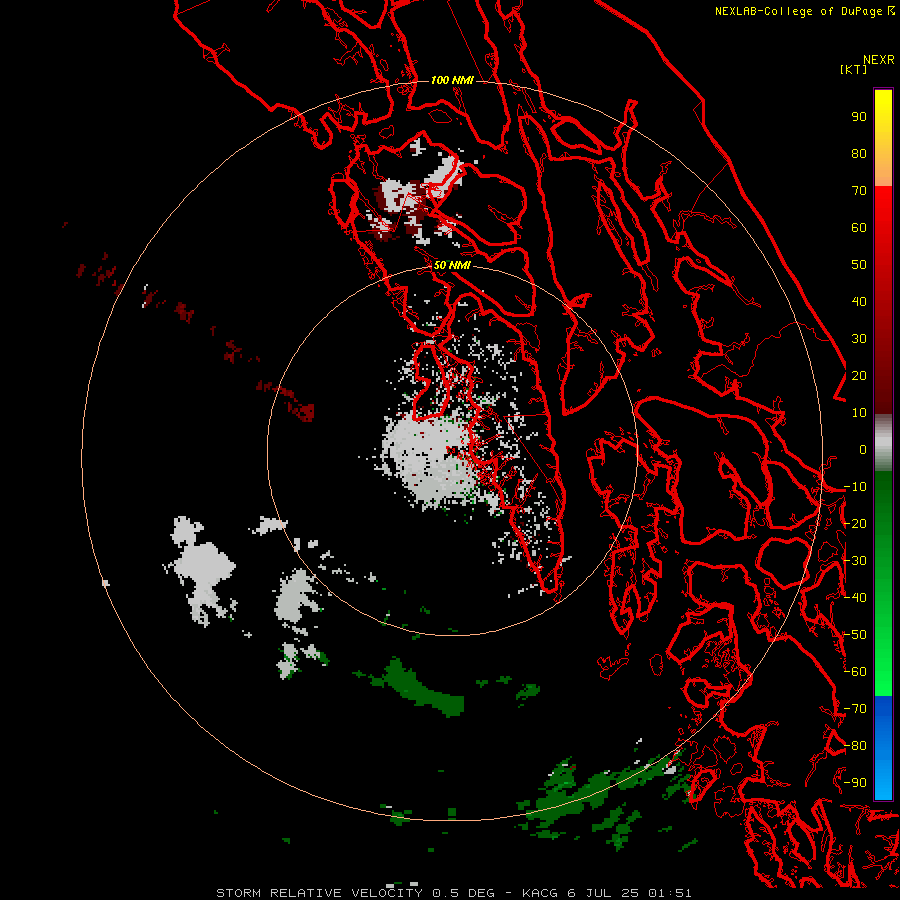This screenshot has width=900, height=900.
Task: Click the NEXR label above the scale
Action: pyautogui.click(x=879, y=60)
